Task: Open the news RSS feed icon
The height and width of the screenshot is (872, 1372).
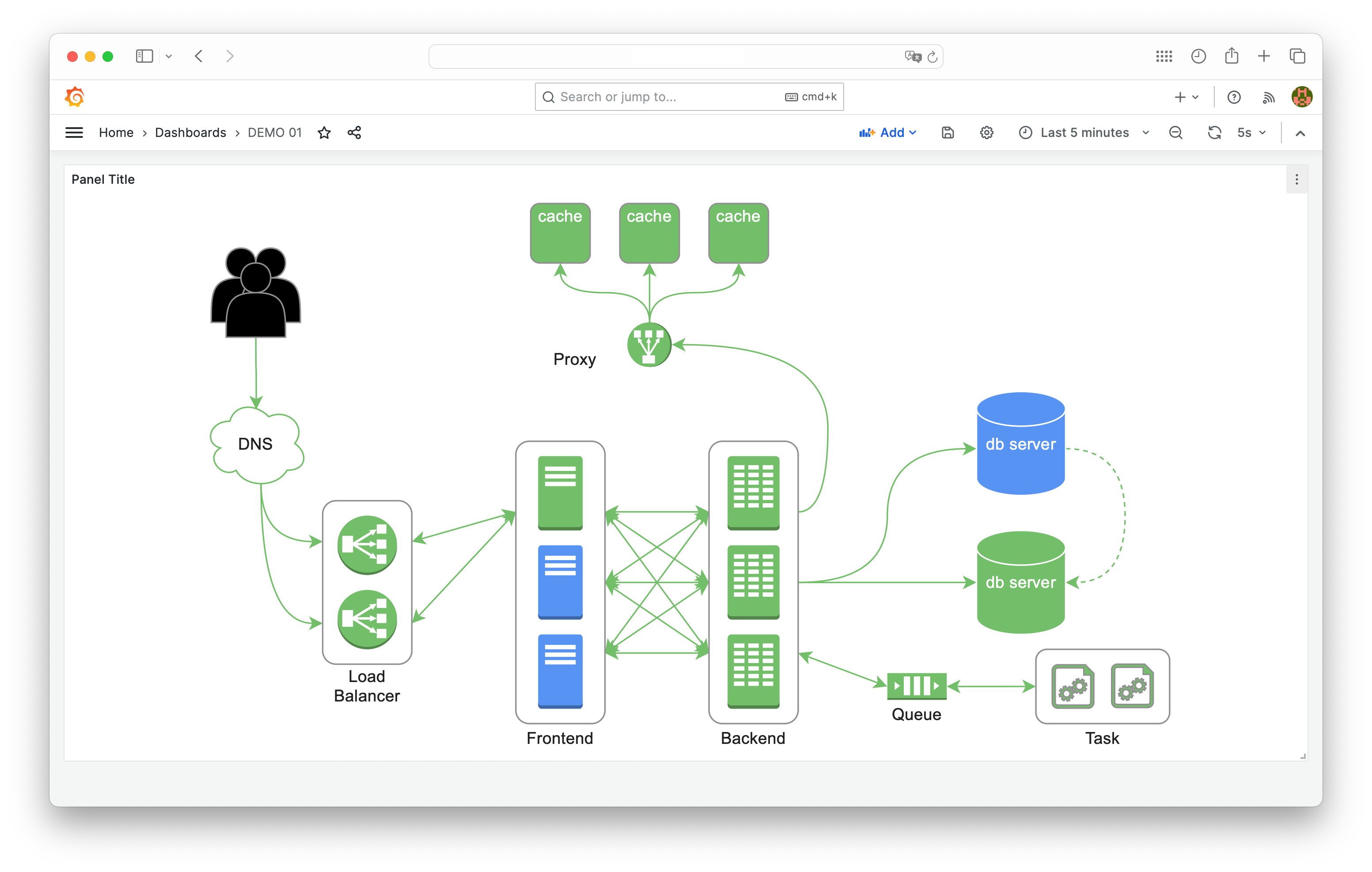Action: tap(1268, 98)
